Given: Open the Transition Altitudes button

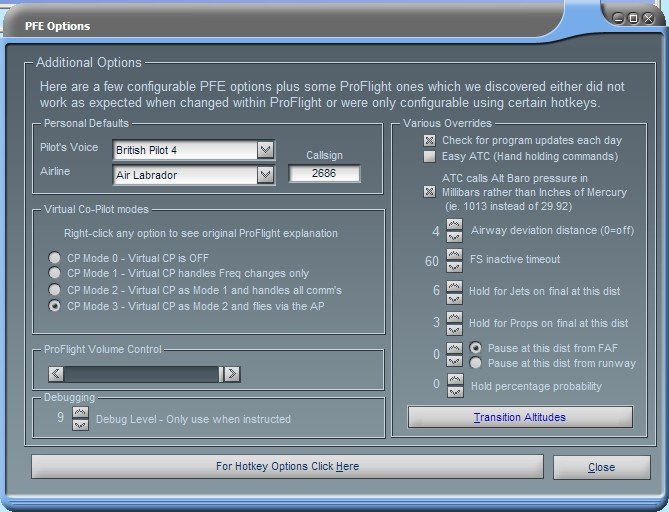Looking at the screenshot, I should (520, 417).
